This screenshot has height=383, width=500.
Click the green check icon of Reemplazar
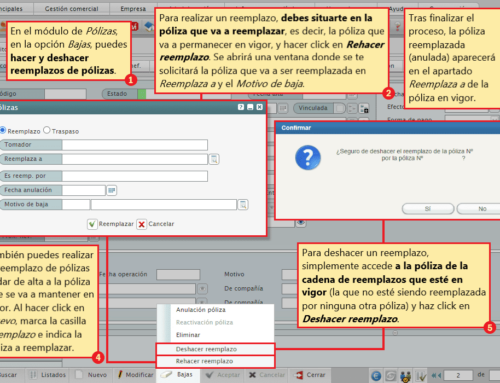tap(92, 224)
